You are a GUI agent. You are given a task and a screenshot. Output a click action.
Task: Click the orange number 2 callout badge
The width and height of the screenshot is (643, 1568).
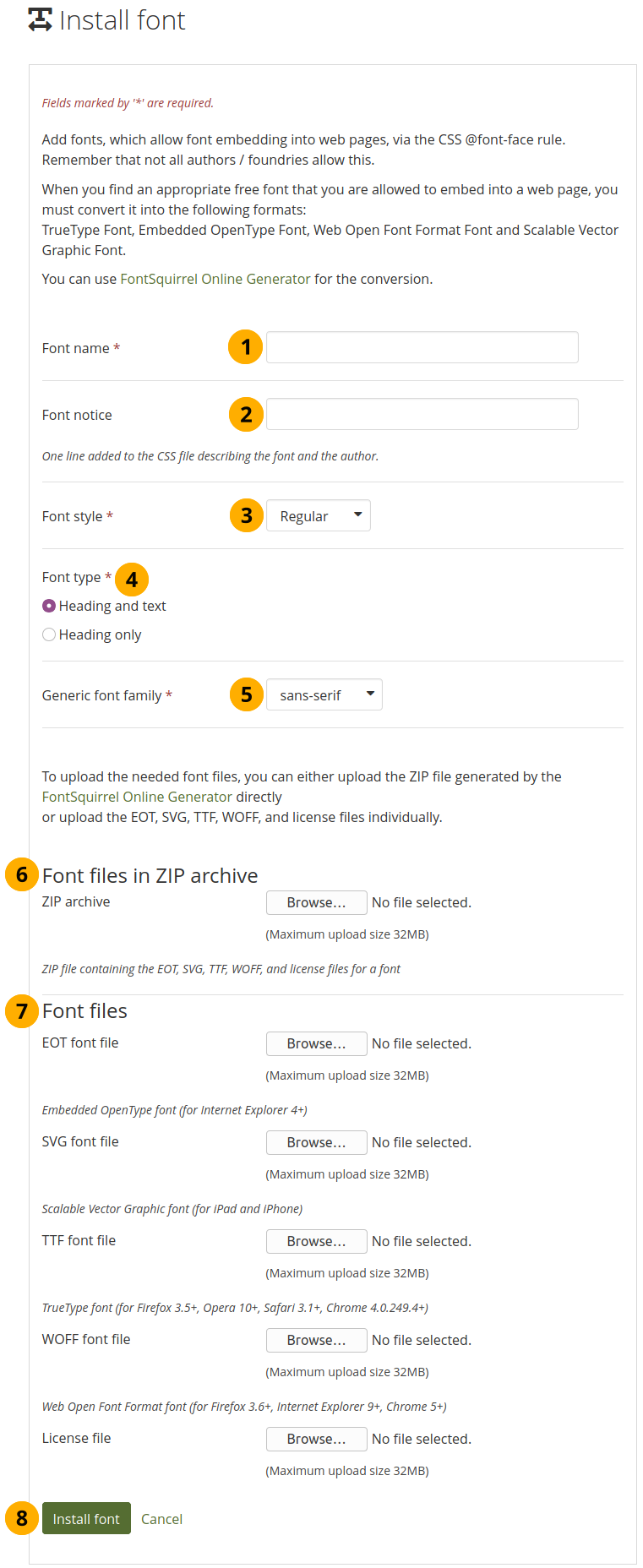(246, 414)
